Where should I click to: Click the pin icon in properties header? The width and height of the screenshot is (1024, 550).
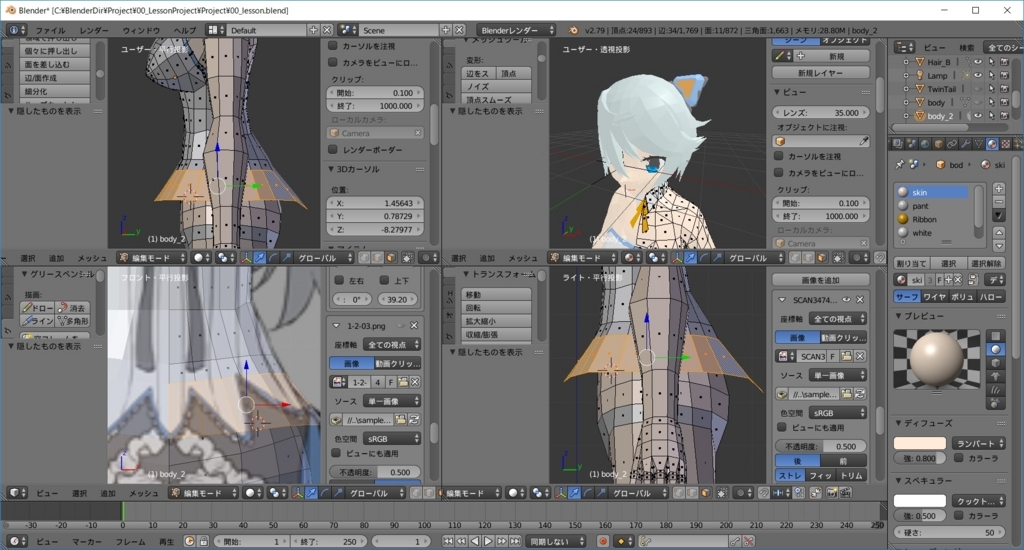[x=899, y=165]
